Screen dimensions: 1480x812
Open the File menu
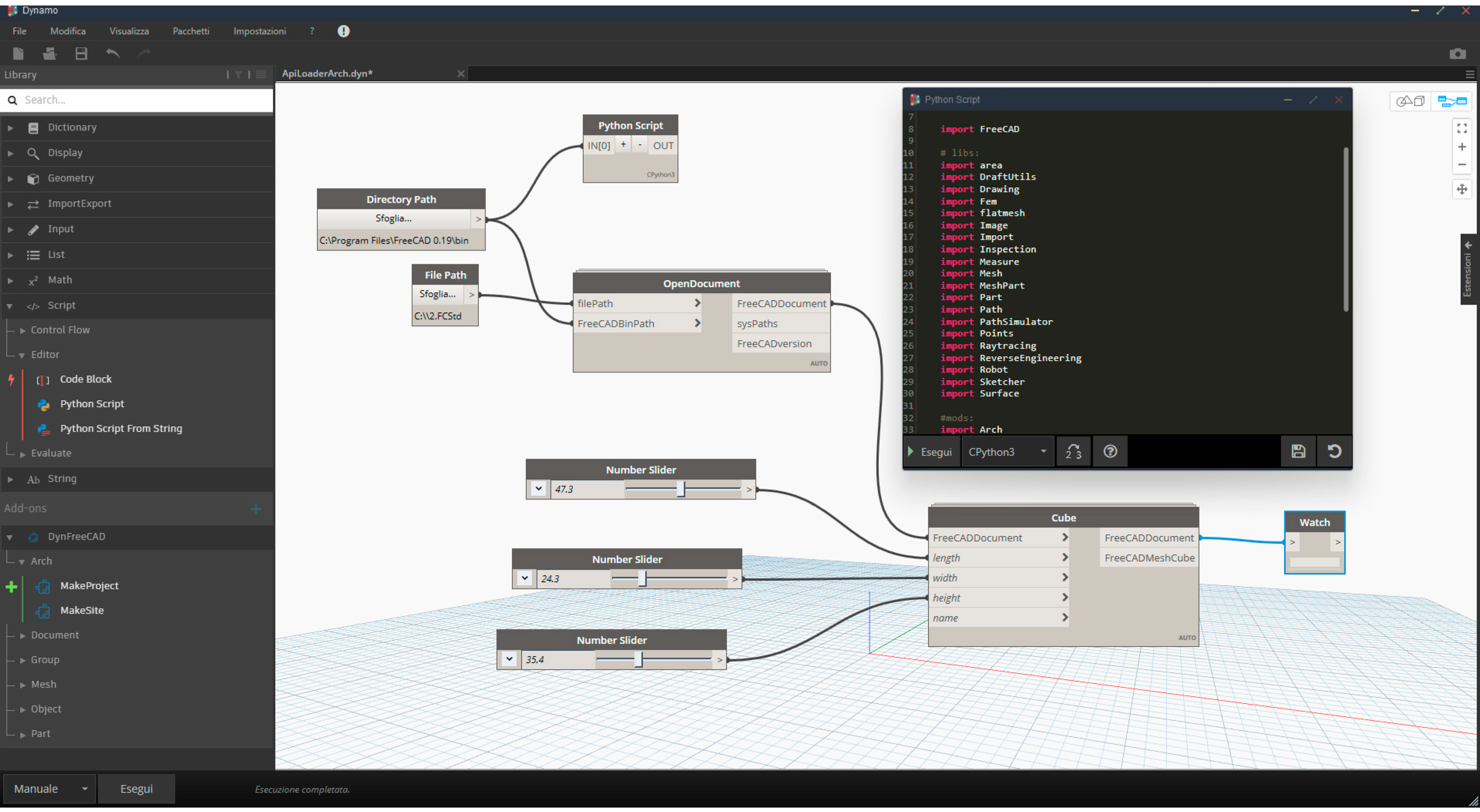pos(19,31)
